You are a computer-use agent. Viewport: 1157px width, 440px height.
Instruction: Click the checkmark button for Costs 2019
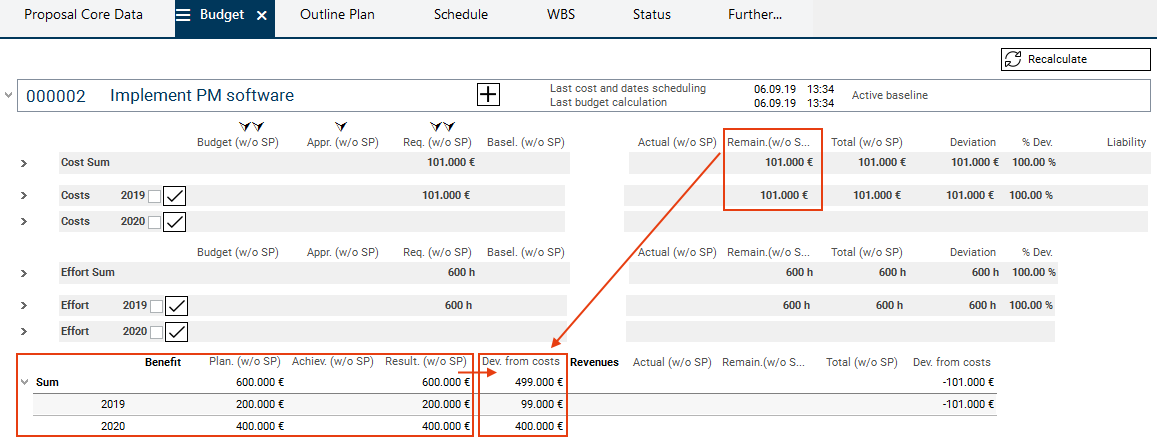(175, 196)
